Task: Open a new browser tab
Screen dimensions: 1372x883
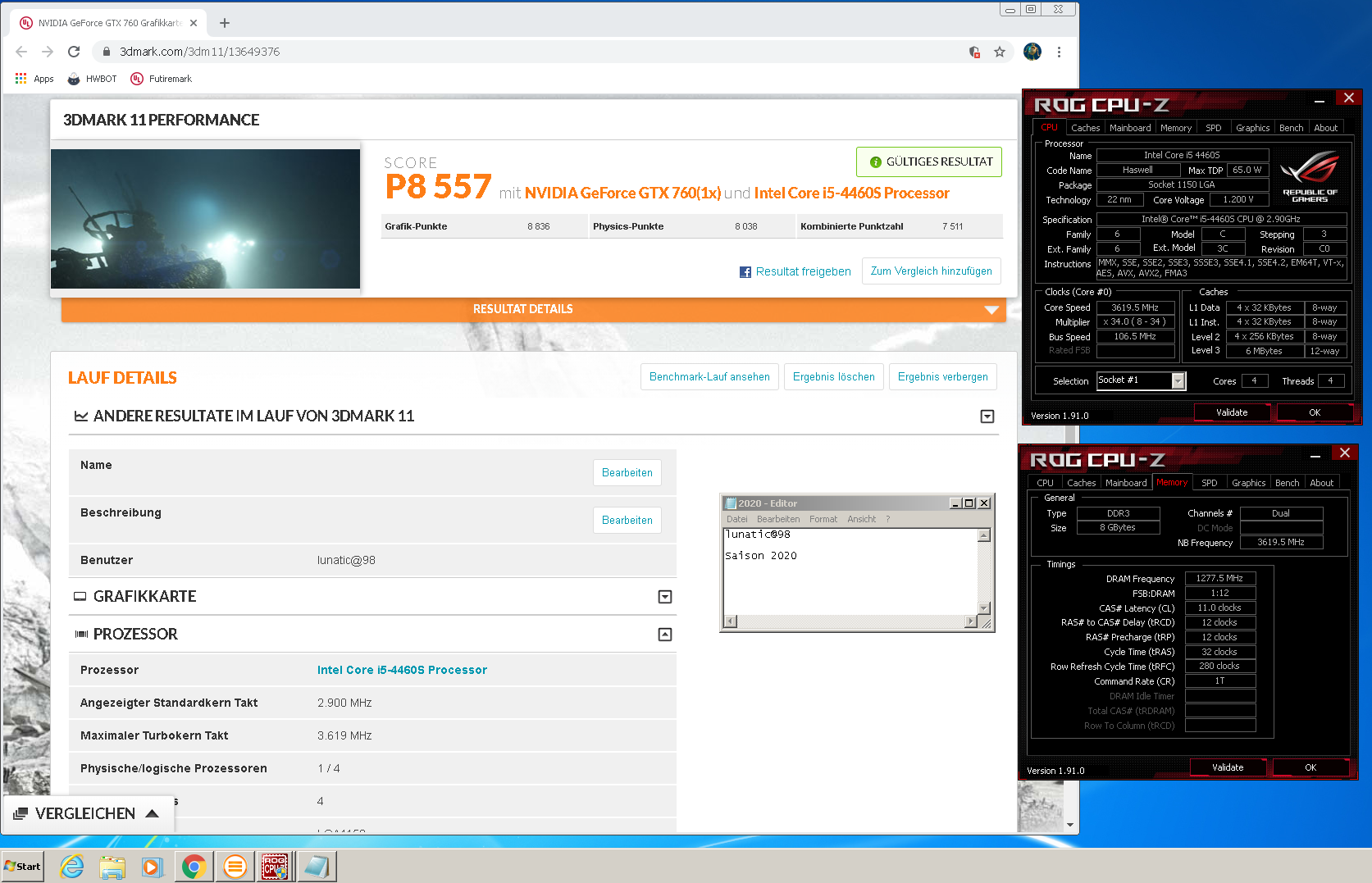Action: (x=225, y=23)
